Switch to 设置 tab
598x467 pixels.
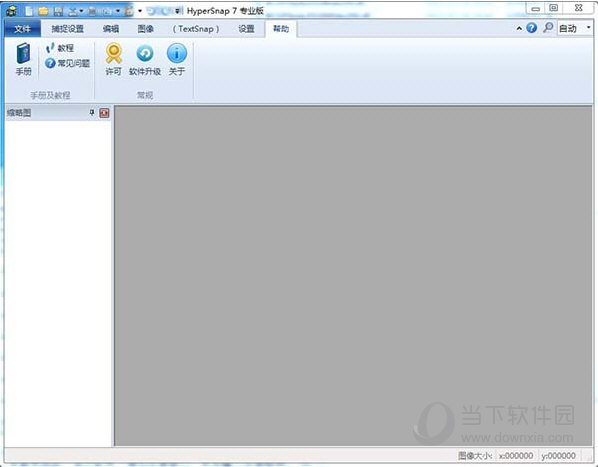click(x=246, y=29)
